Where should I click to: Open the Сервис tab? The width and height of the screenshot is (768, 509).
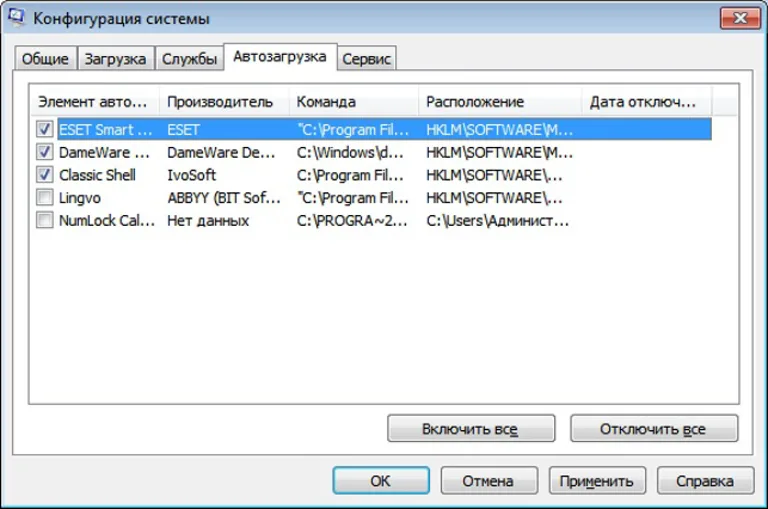pos(366,59)
